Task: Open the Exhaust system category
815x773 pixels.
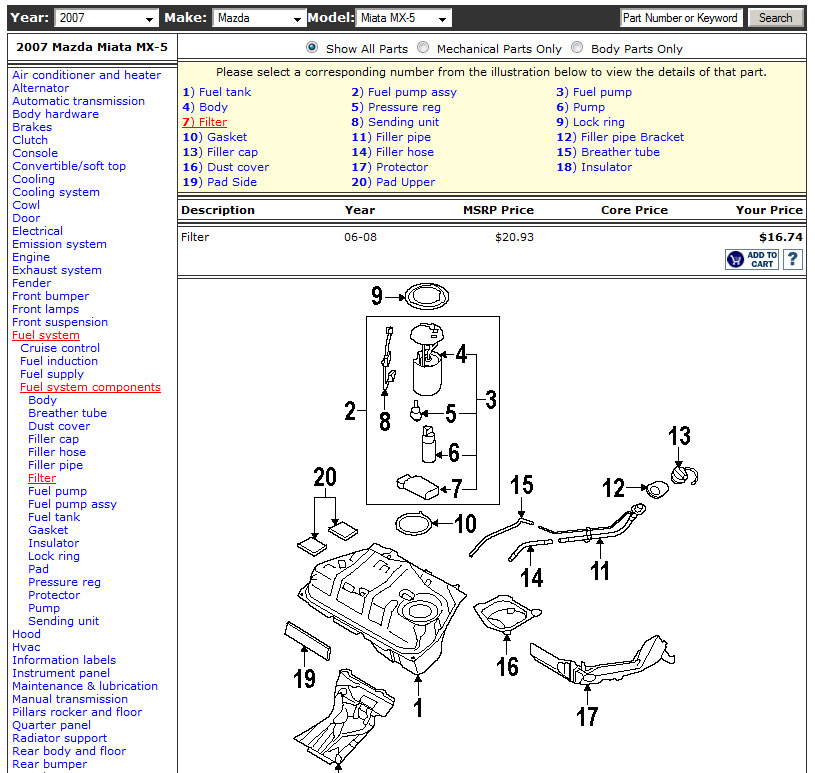Action: point(57,270)
